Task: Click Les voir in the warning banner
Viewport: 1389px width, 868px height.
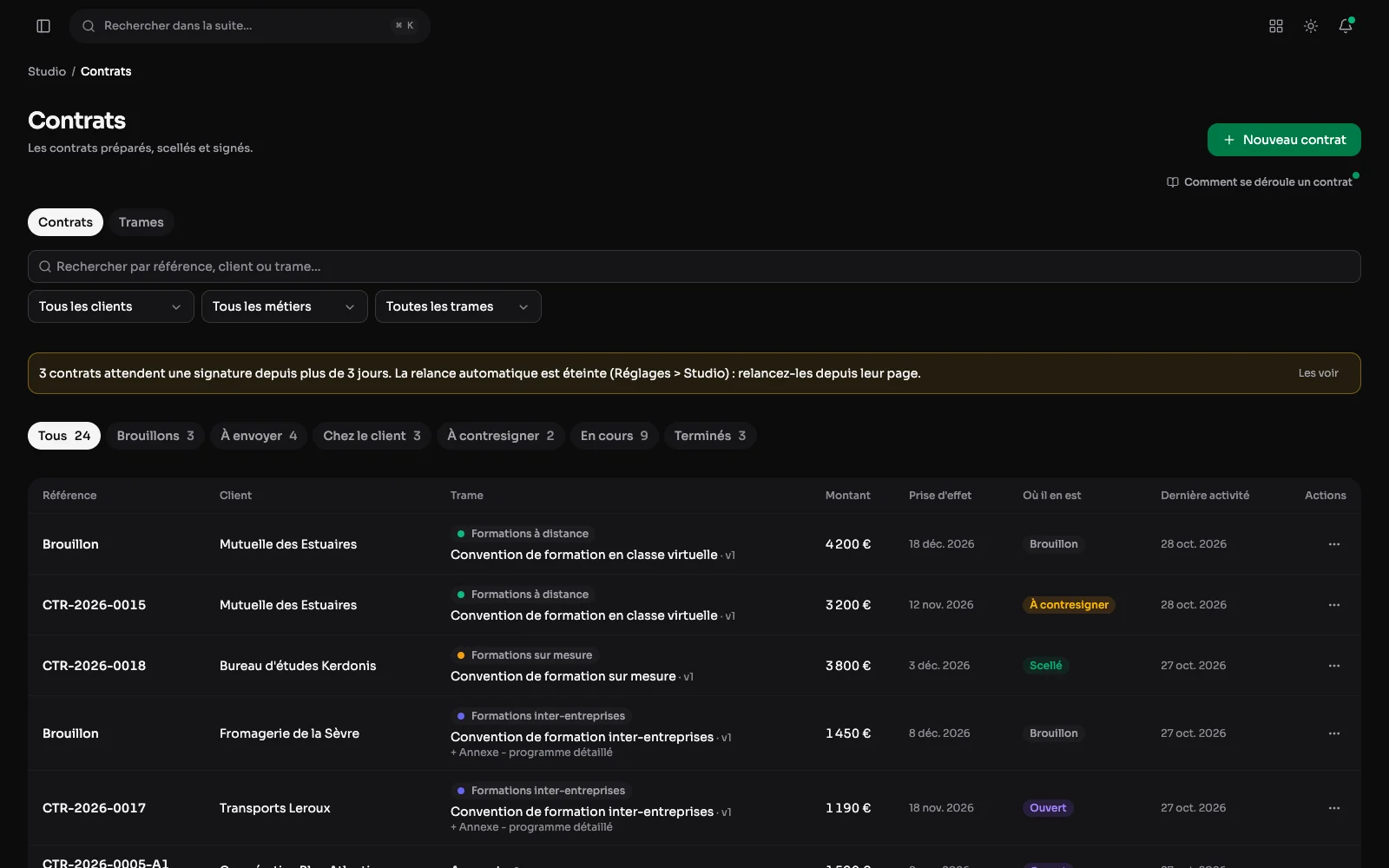Action: (1318, 373)
